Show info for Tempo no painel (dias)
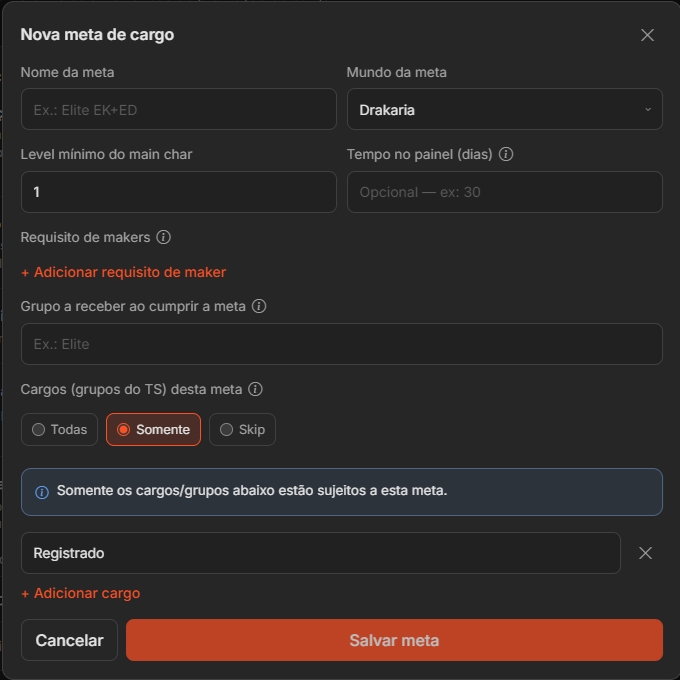 pos(506,154)
